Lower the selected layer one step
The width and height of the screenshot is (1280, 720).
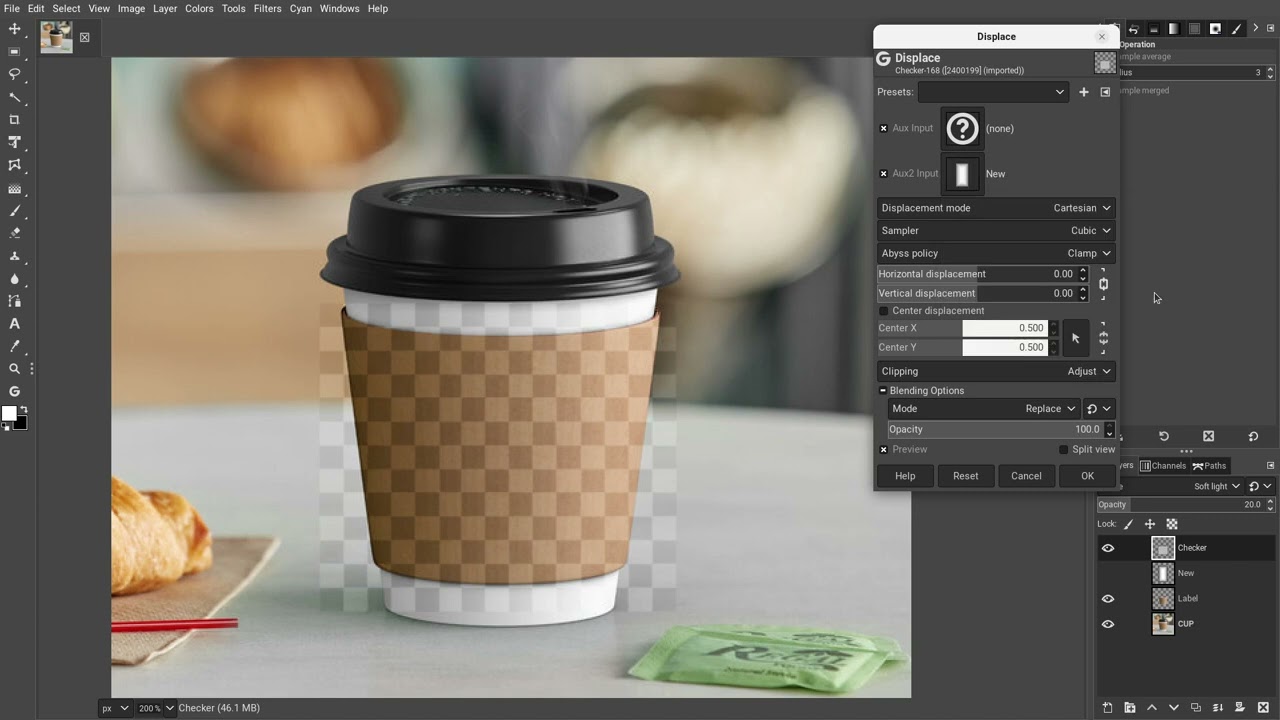1173,707
